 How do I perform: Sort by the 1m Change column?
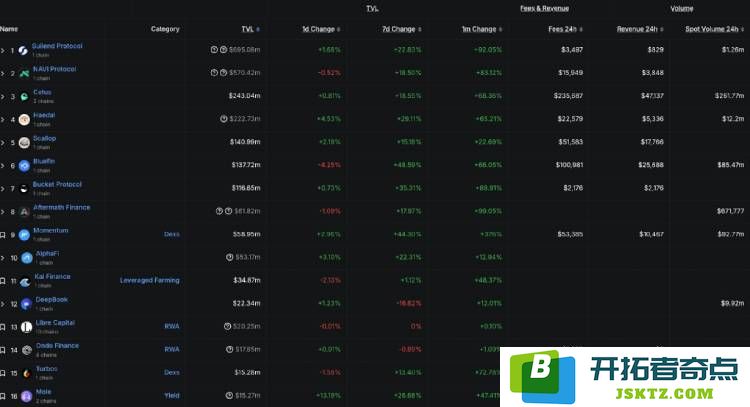coord(482,29)
